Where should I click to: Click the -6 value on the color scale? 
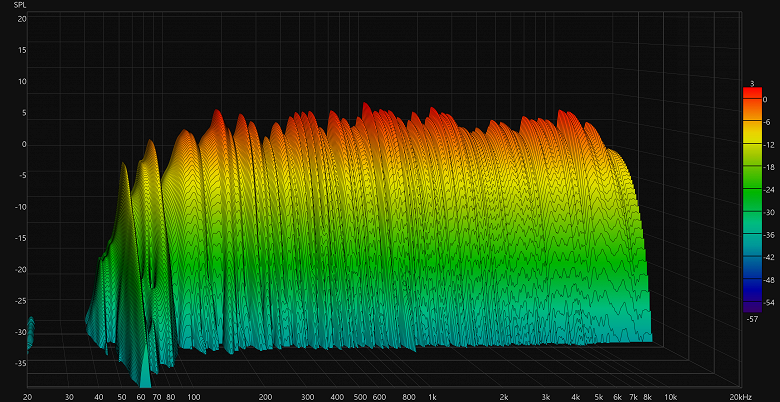pyautogui.click(x=766, y=122)
